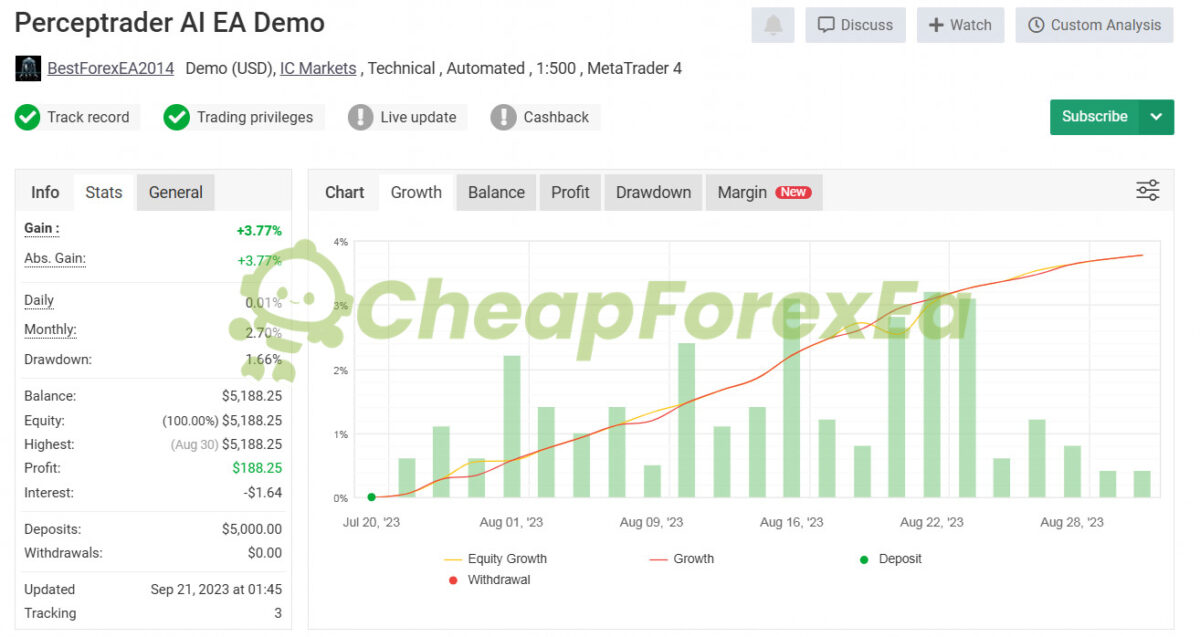This screenshot has height=637, width=1200.
Task: Click the Tracking count value
Action: (x=278, y=613)
